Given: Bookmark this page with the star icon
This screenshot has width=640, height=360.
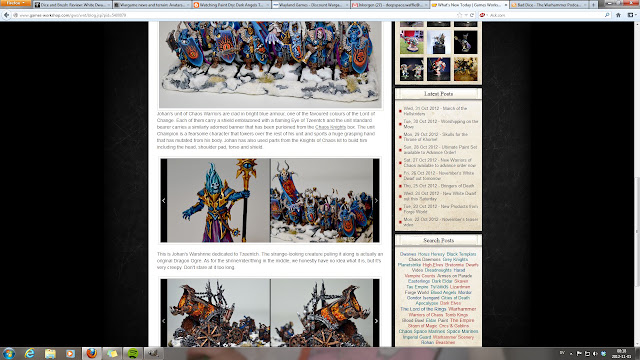Looking at the screenshot, I should [x=459, y=15].
